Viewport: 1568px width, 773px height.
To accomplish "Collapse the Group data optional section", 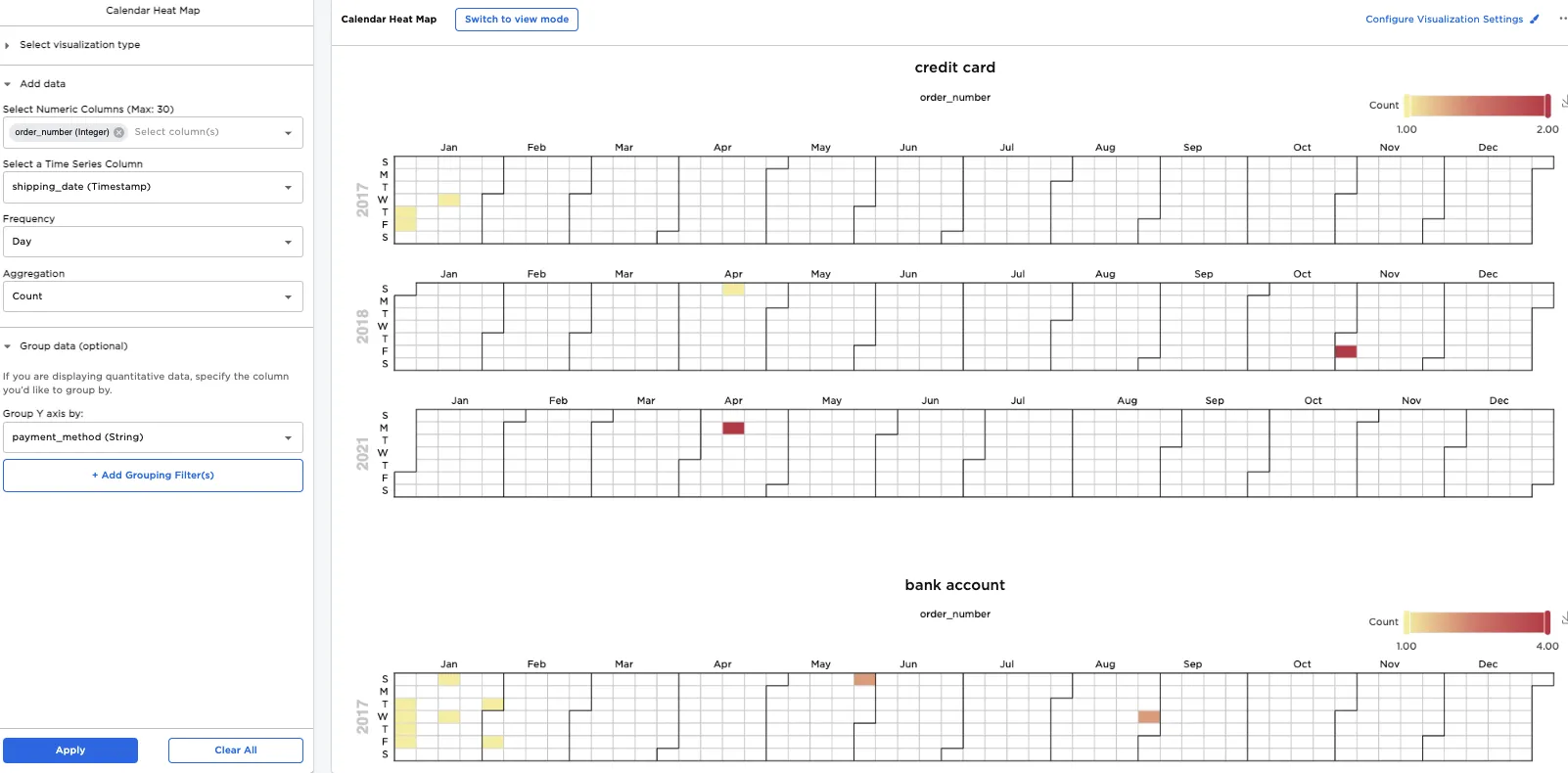I will [x=9, y=345].
